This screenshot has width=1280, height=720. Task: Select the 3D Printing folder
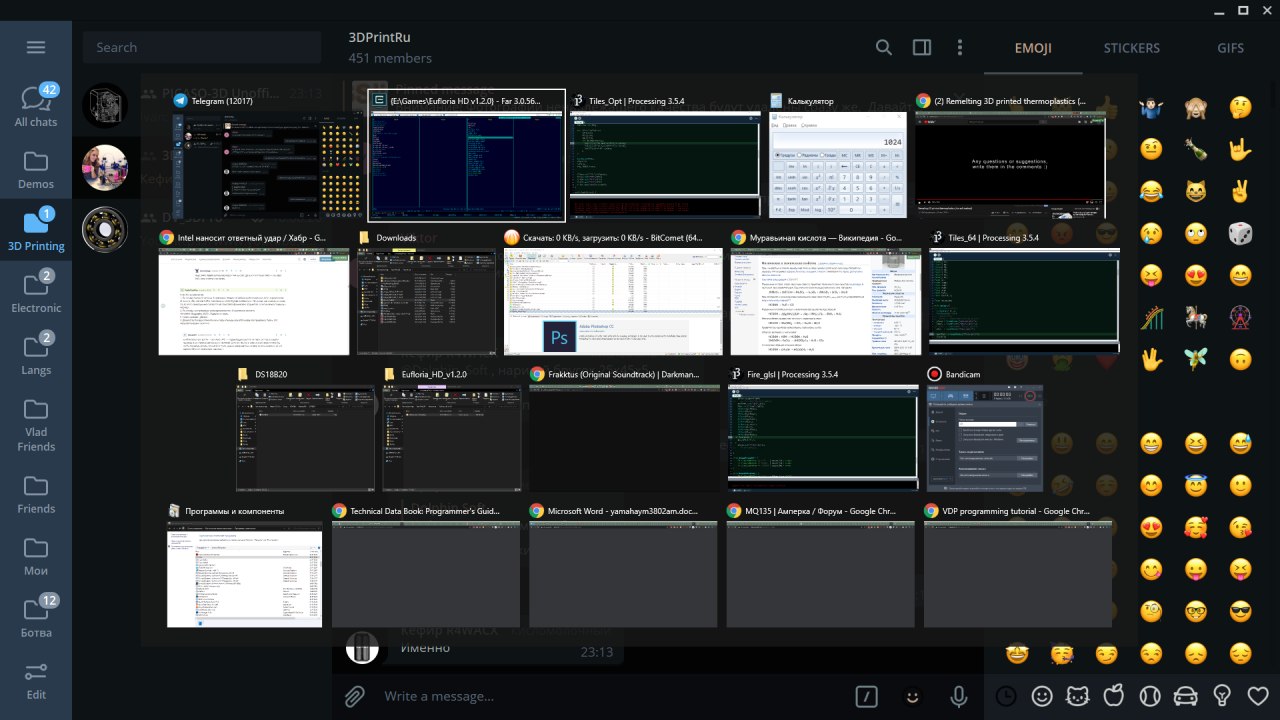(x=36, y=229)
